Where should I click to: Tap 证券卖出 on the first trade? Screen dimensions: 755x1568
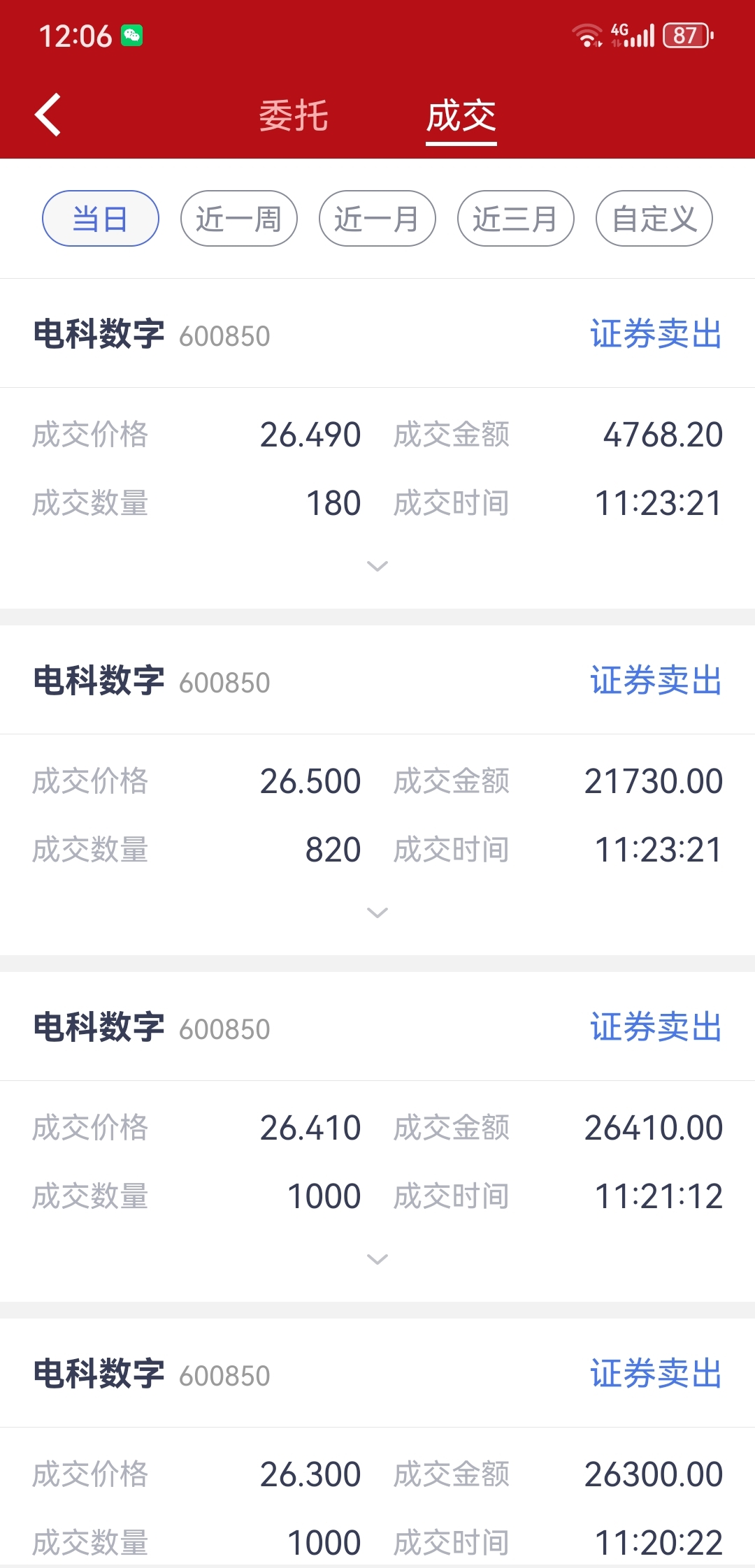[656, 334]
